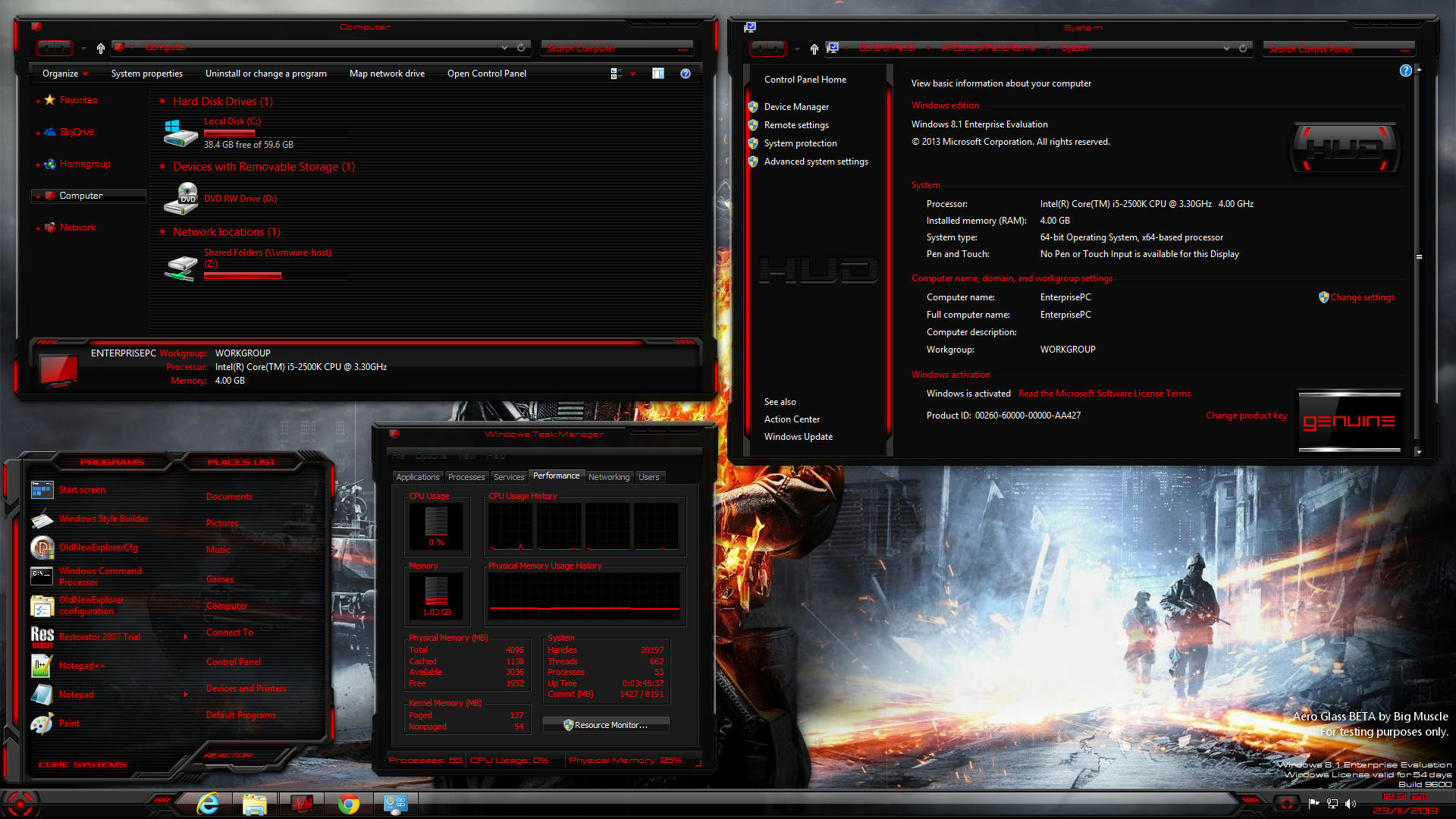Expand Computer address bar history dropdown
The width and height of the screenshot is (1456, 819).
coord(504,48)
